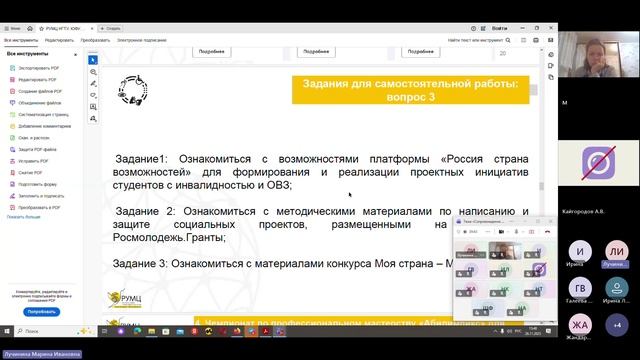Select the zoom magnifier tool
Viewport: 640px width, 360px height.
(93, 72)
